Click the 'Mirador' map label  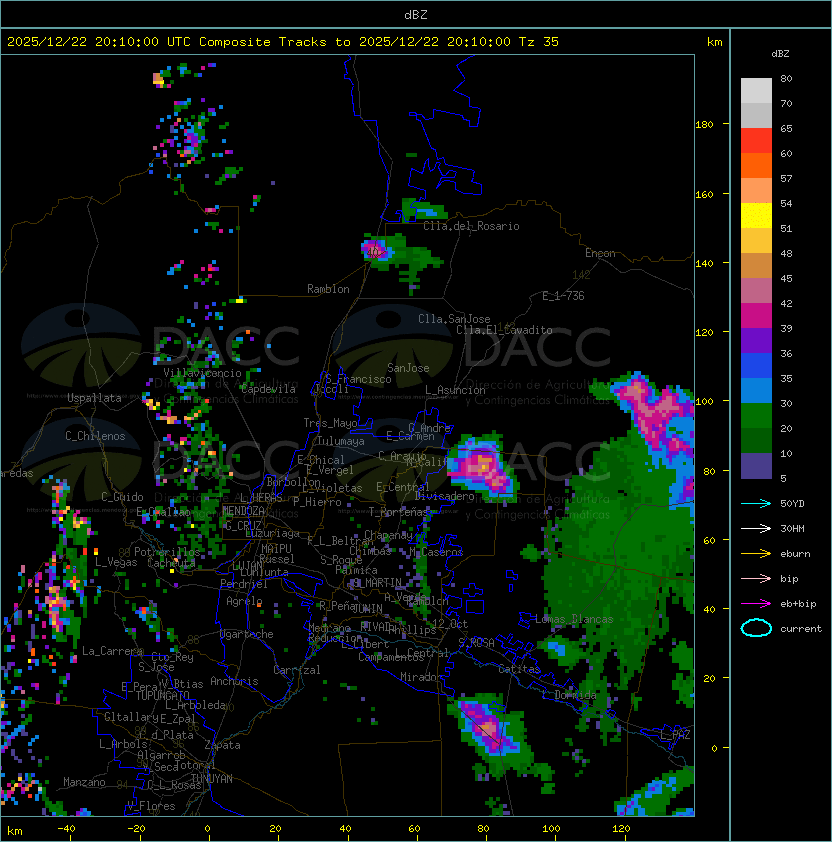tap(422, 677)
